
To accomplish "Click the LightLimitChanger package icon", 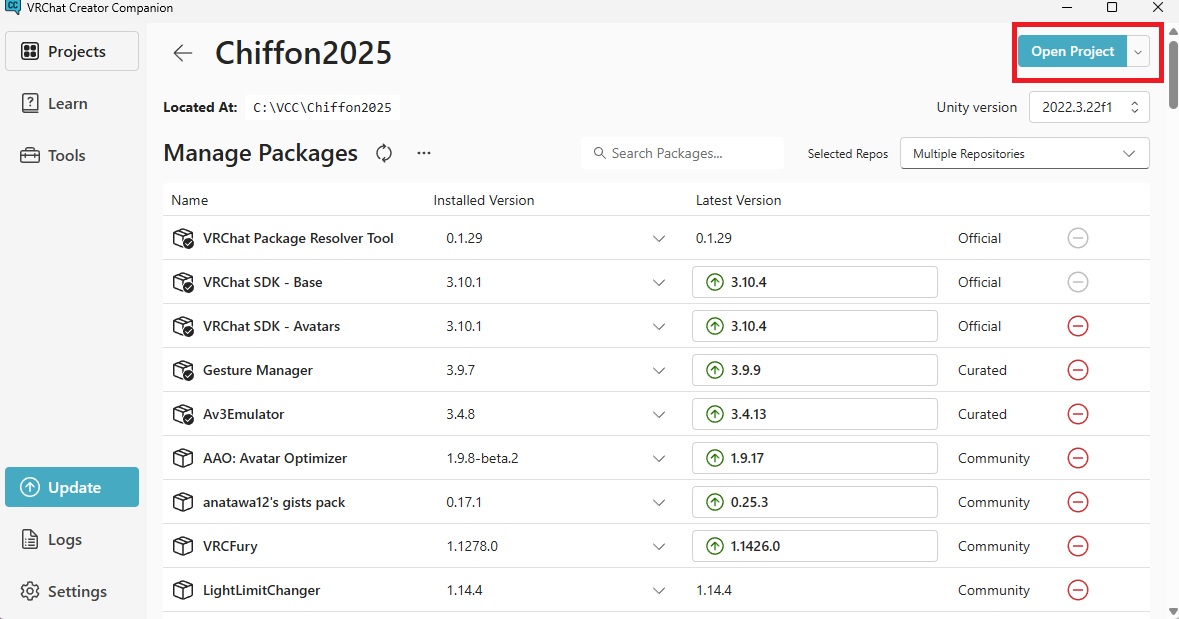I will [183, 590].
